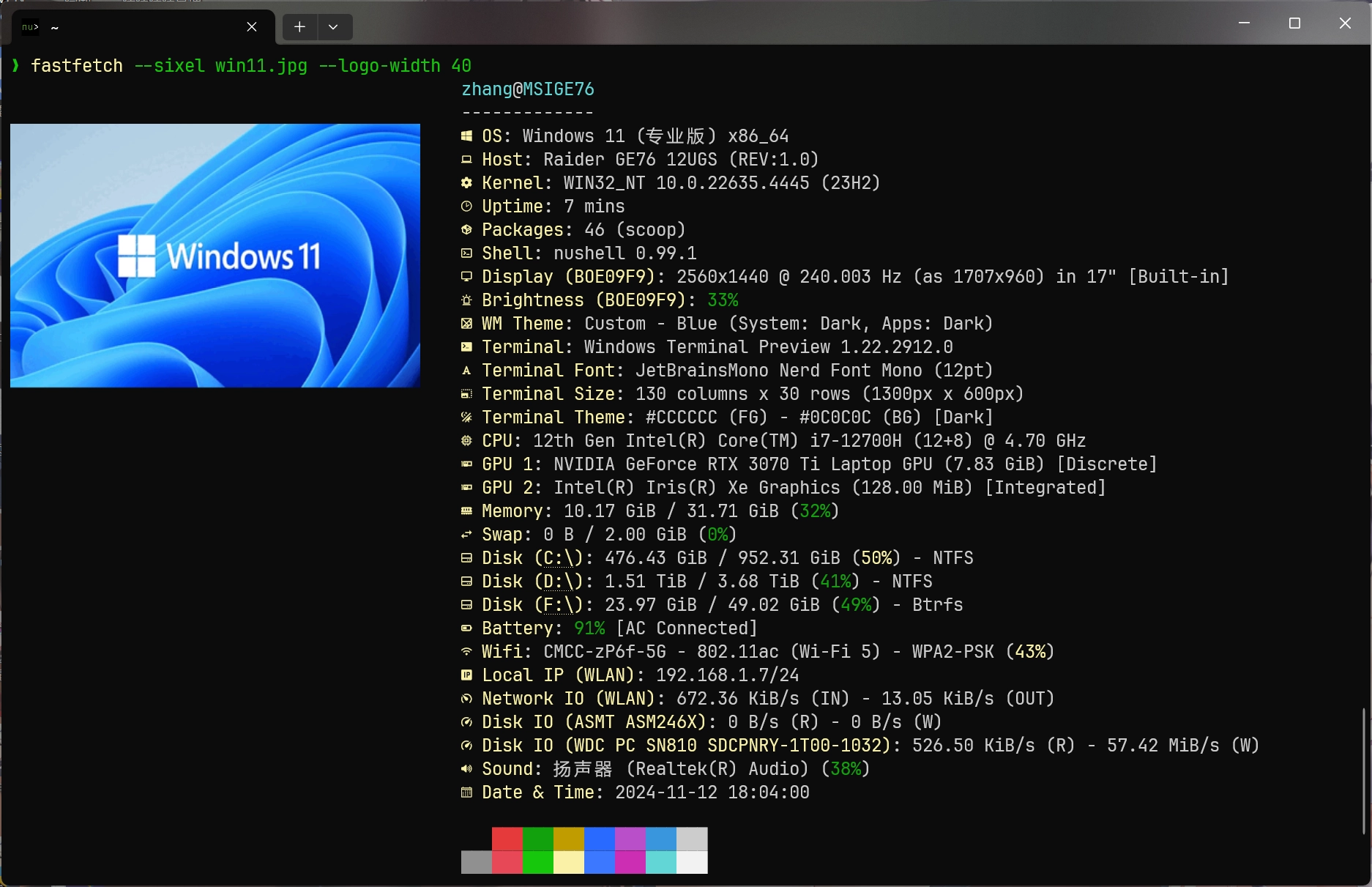
Task: Click the bright red color block
Action: pyautogui.click(x=507, y=862)
